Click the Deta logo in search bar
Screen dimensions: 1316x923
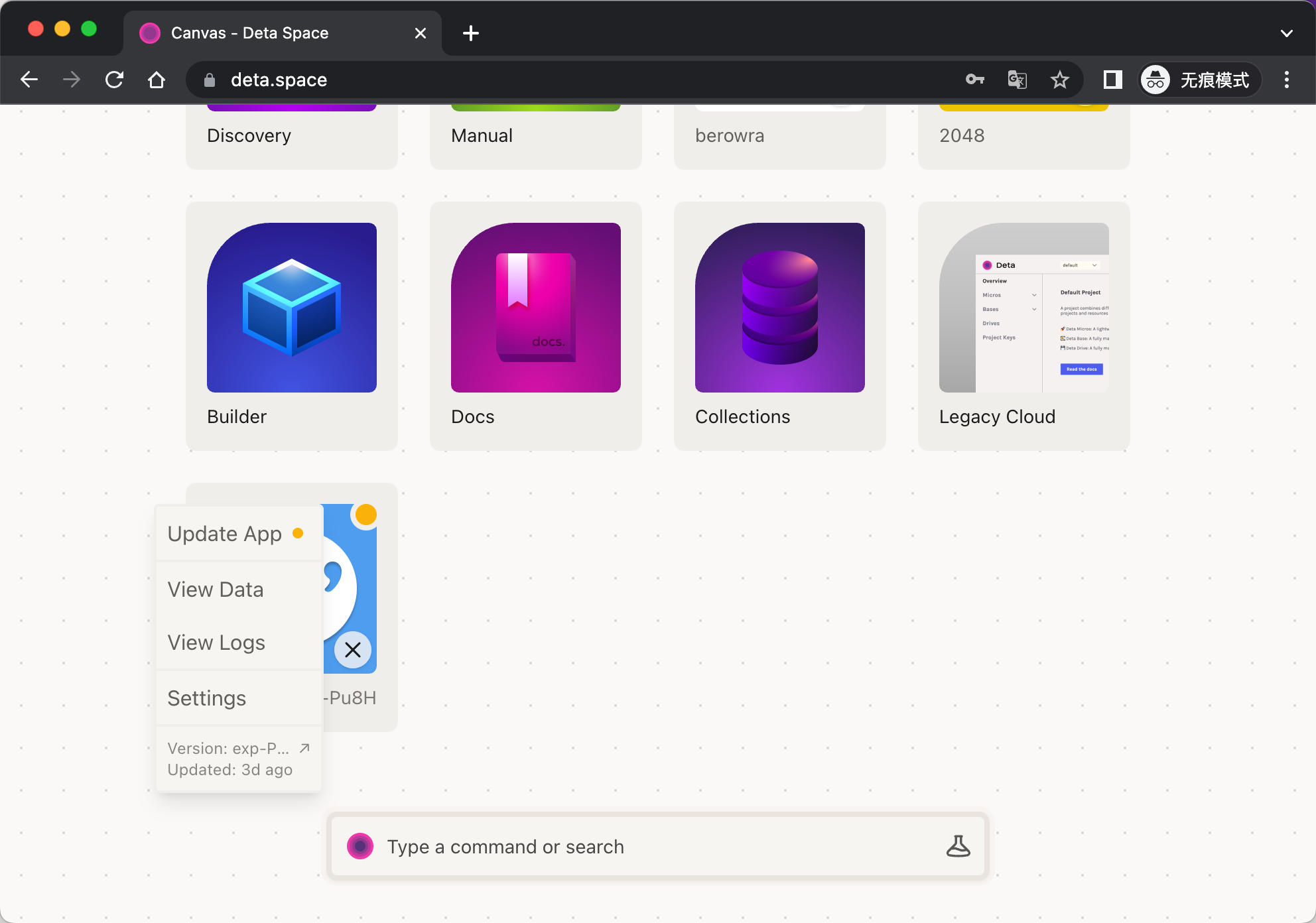(x=360, y=846)
